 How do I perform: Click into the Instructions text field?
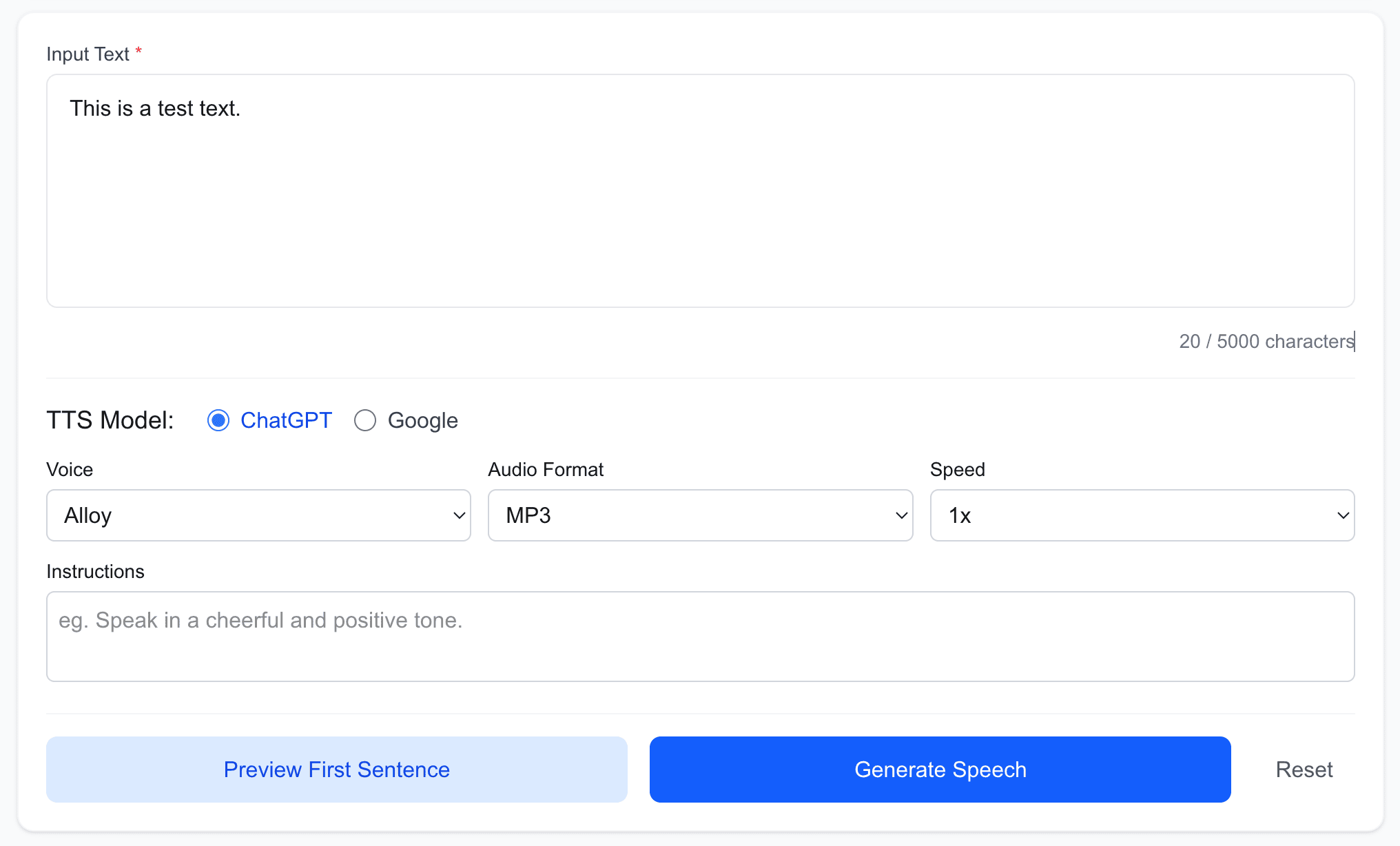point(700,636)
